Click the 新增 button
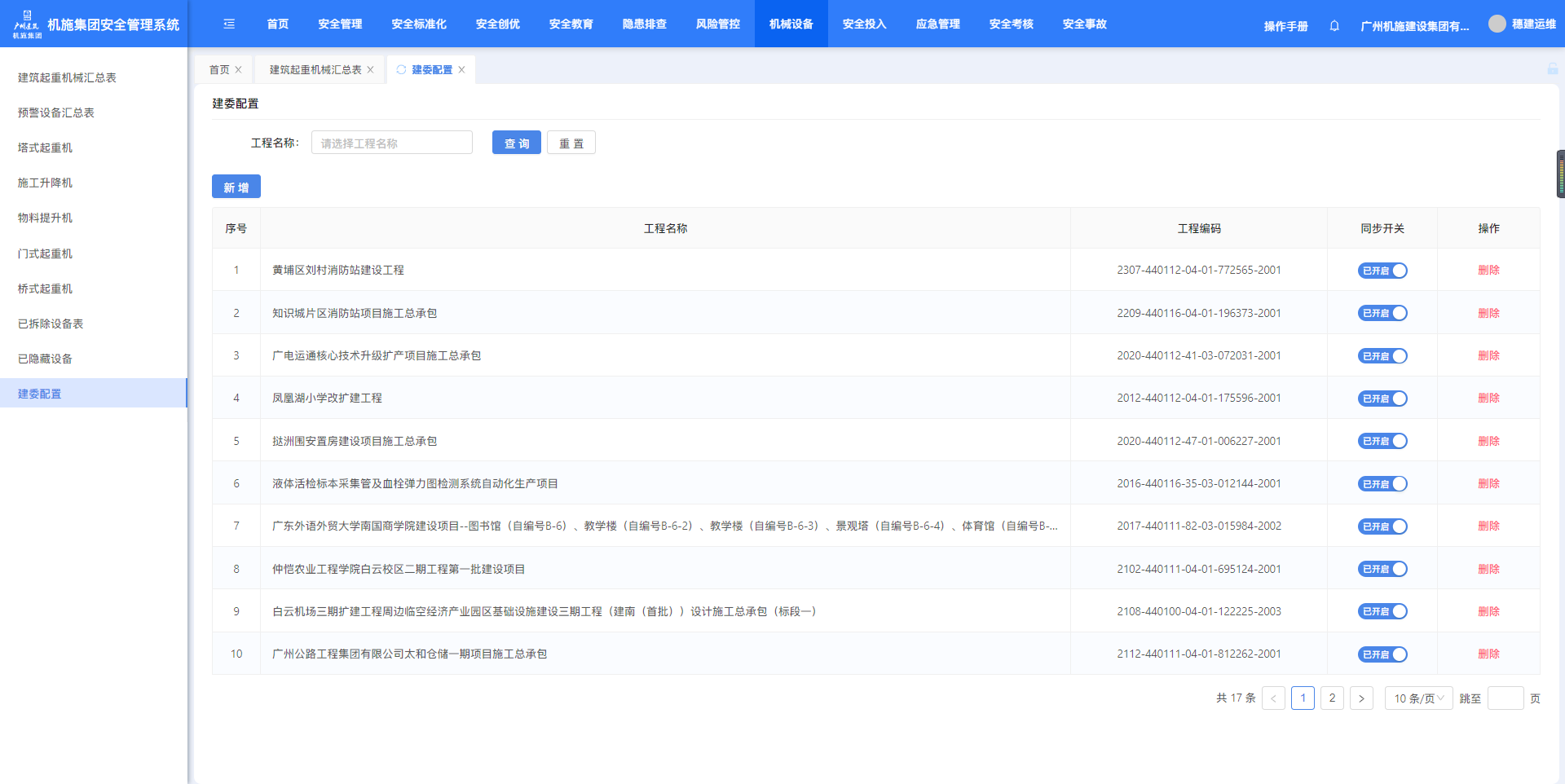 coord(236,187)
